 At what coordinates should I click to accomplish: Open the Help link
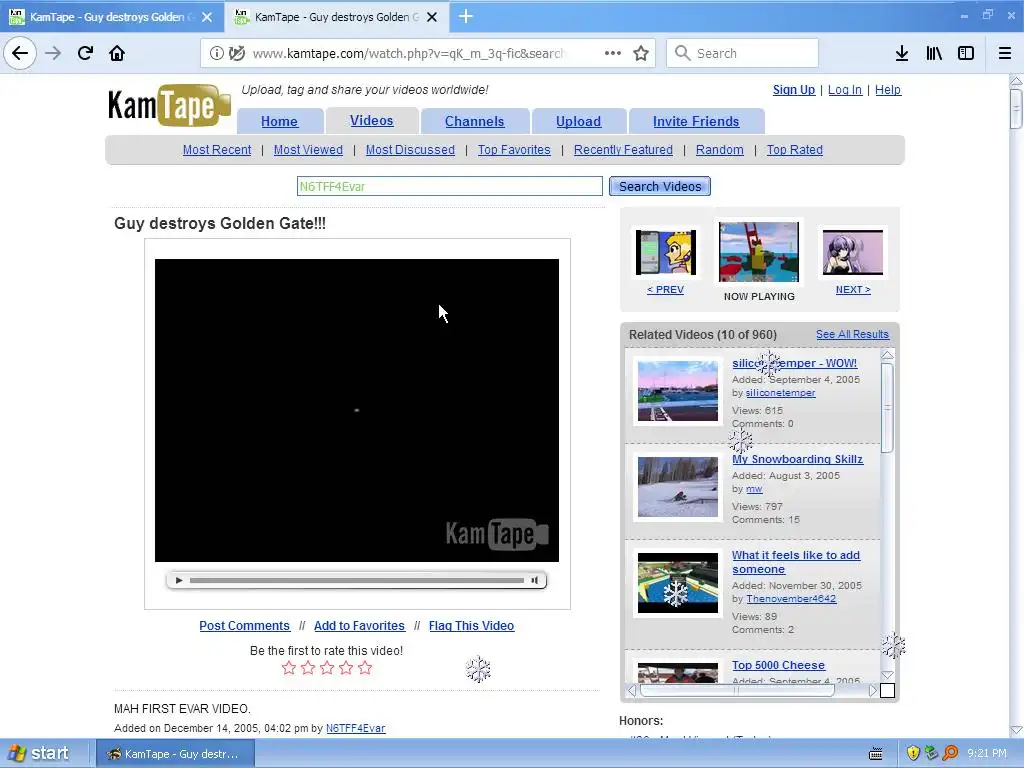coord(888,89)
